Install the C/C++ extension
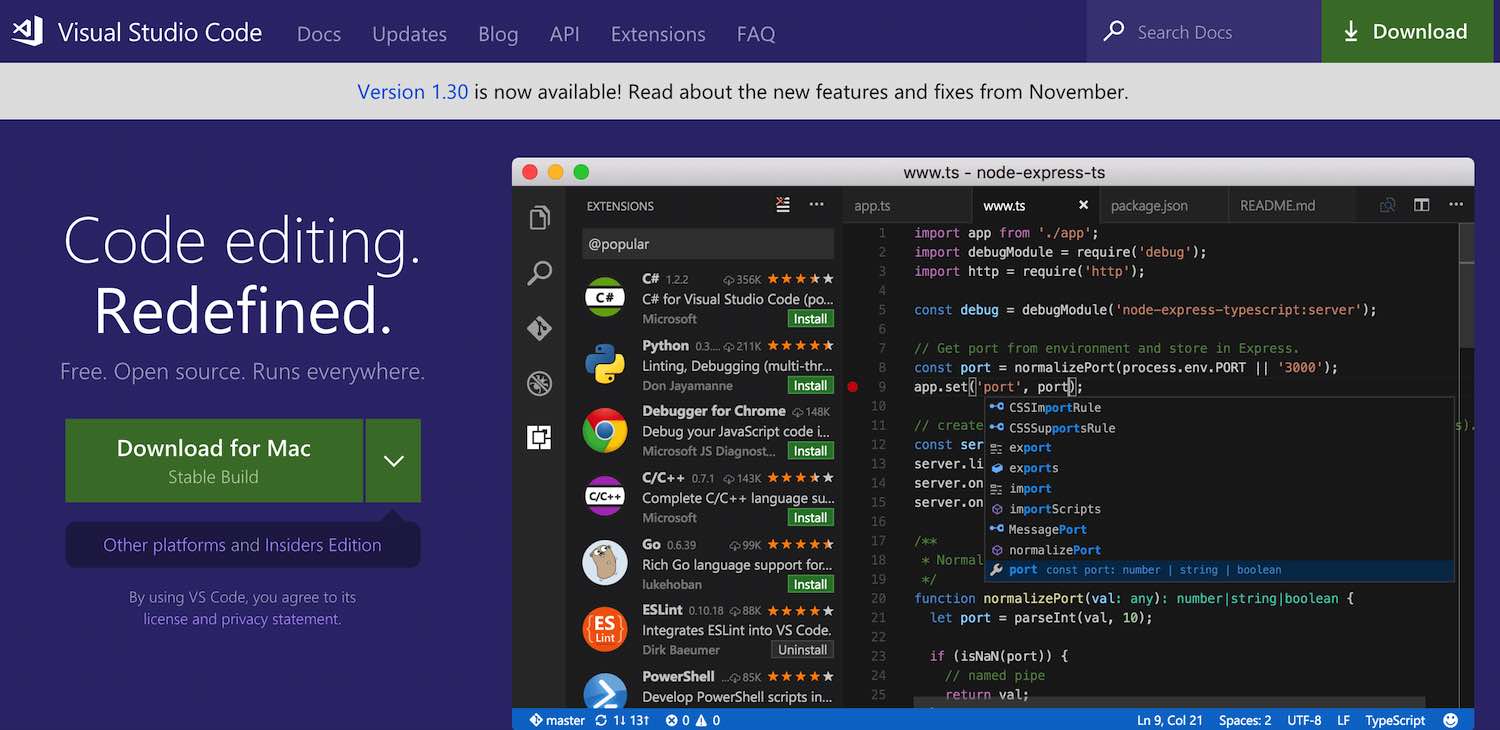 [810, 517]
